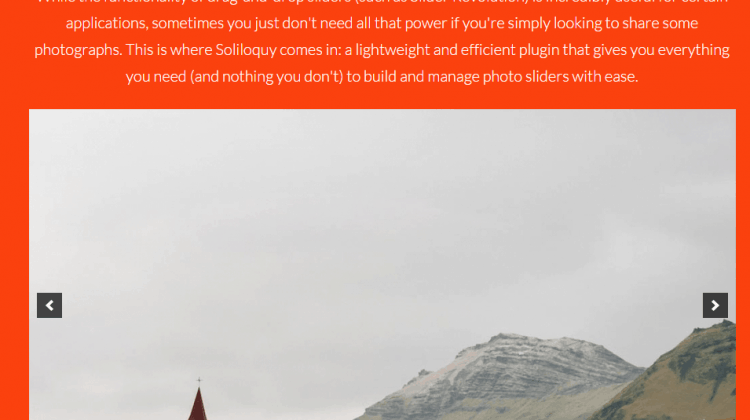Click the phrase "This is where" in the text
750x420 pixels.
pos(169,50)
